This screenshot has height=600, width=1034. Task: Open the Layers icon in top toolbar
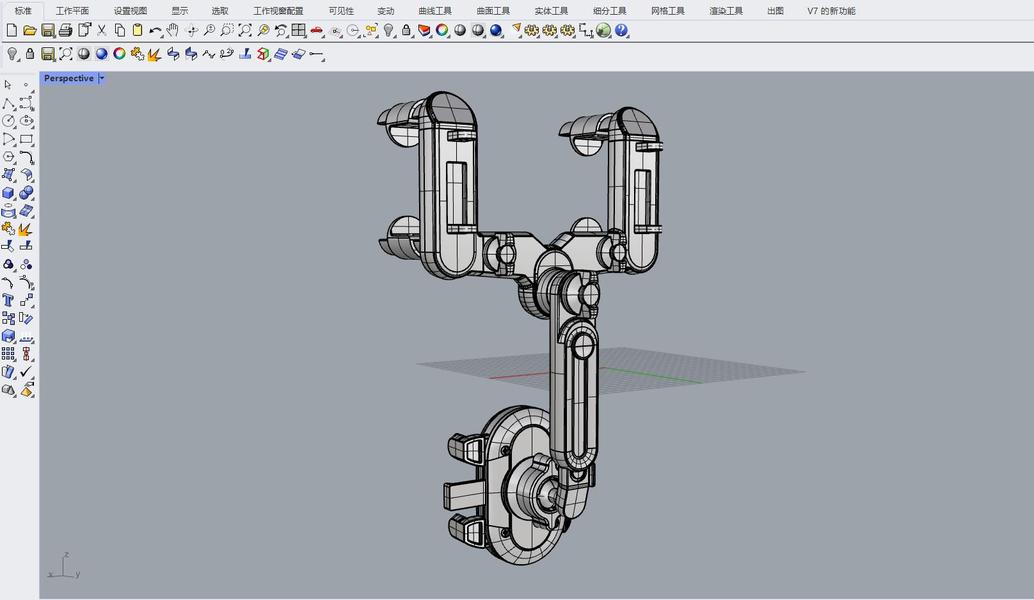point(424,30)
